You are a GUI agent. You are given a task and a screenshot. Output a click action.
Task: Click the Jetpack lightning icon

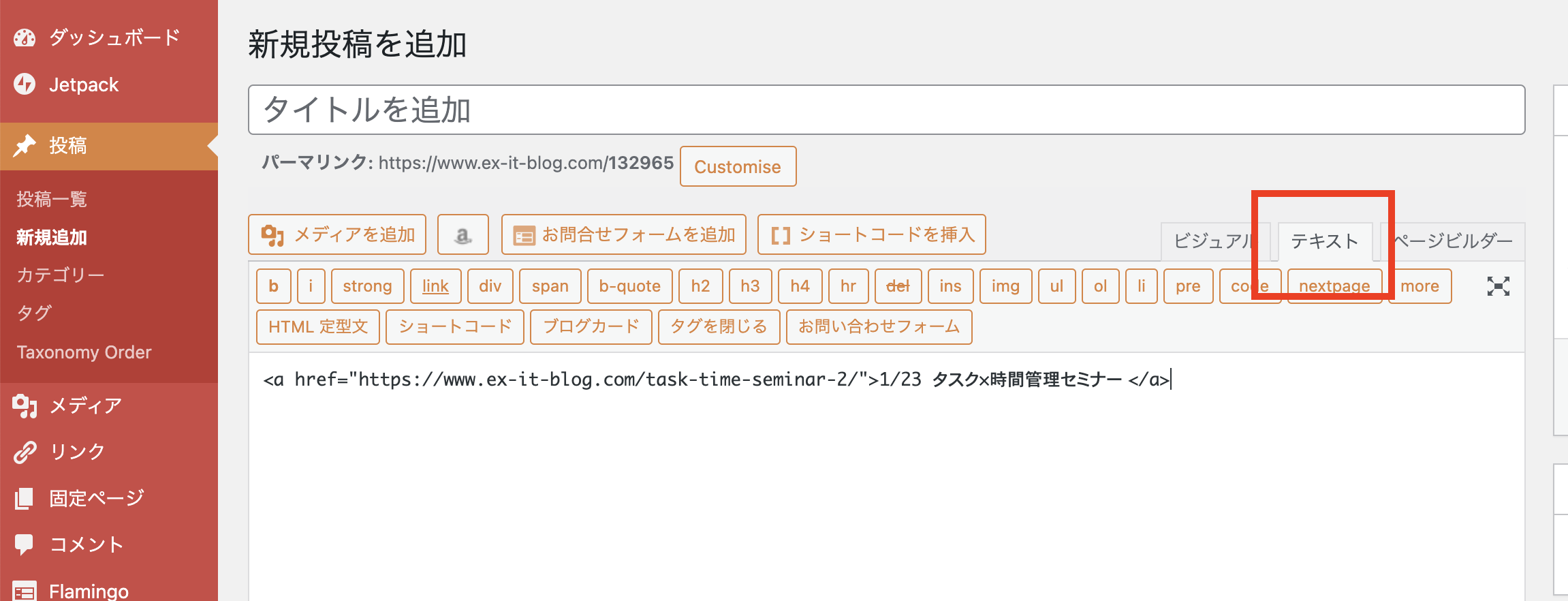pos(25,84)
